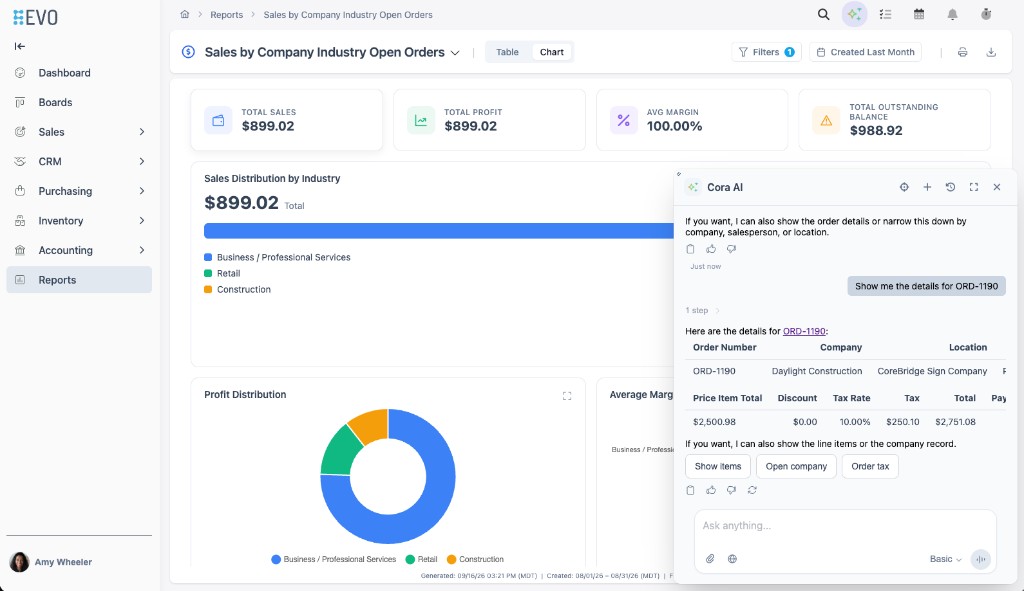Toggle Construction legend below donut chart
1024x591 pixels.
point(475,559)
